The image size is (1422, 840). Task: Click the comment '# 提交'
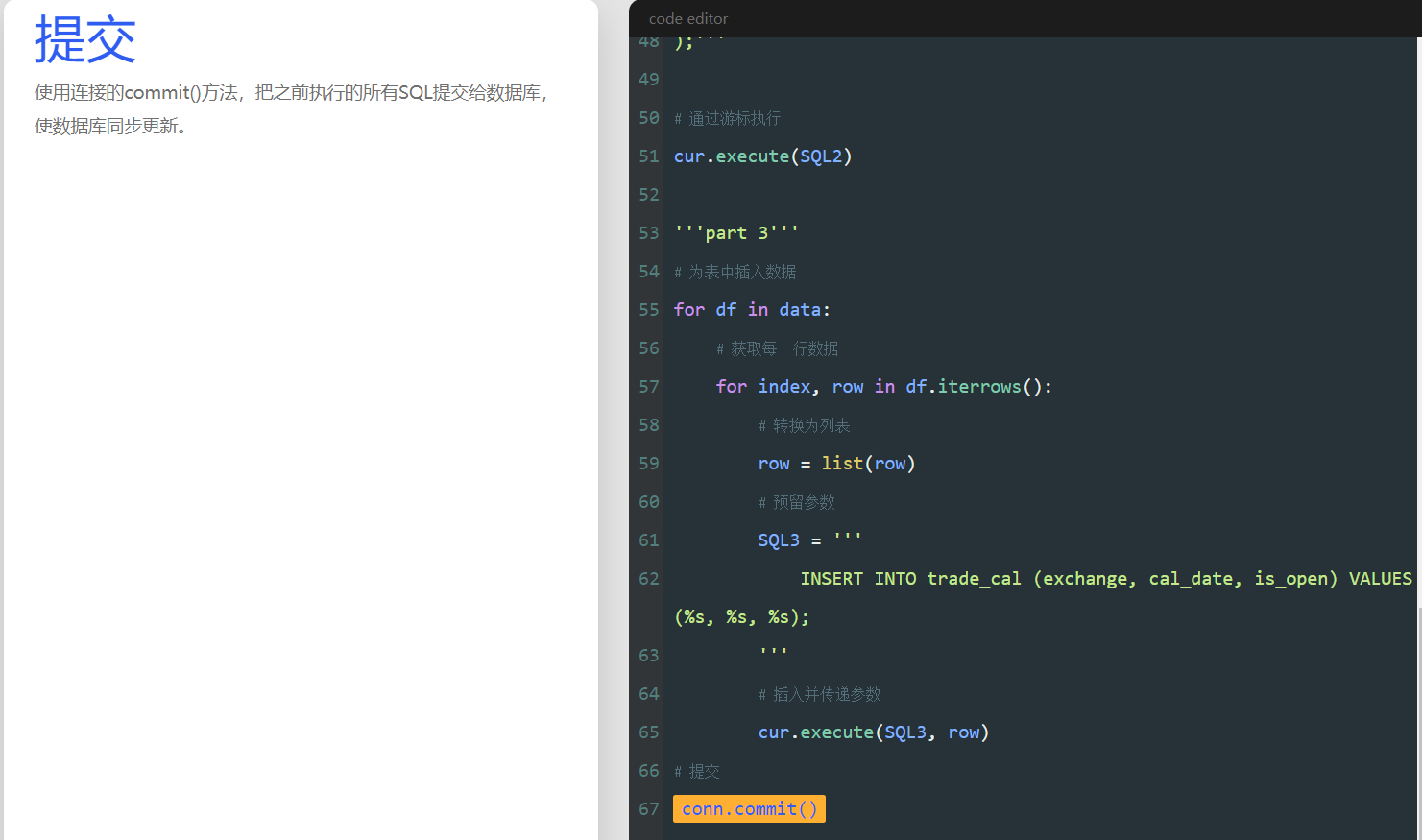696,771
